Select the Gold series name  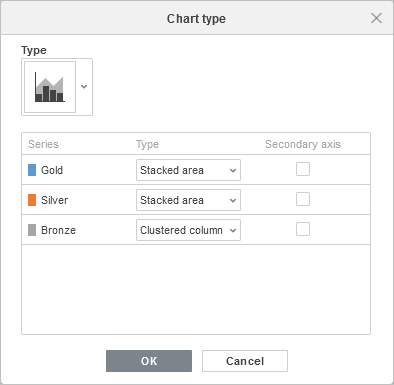tap(52, 170)
